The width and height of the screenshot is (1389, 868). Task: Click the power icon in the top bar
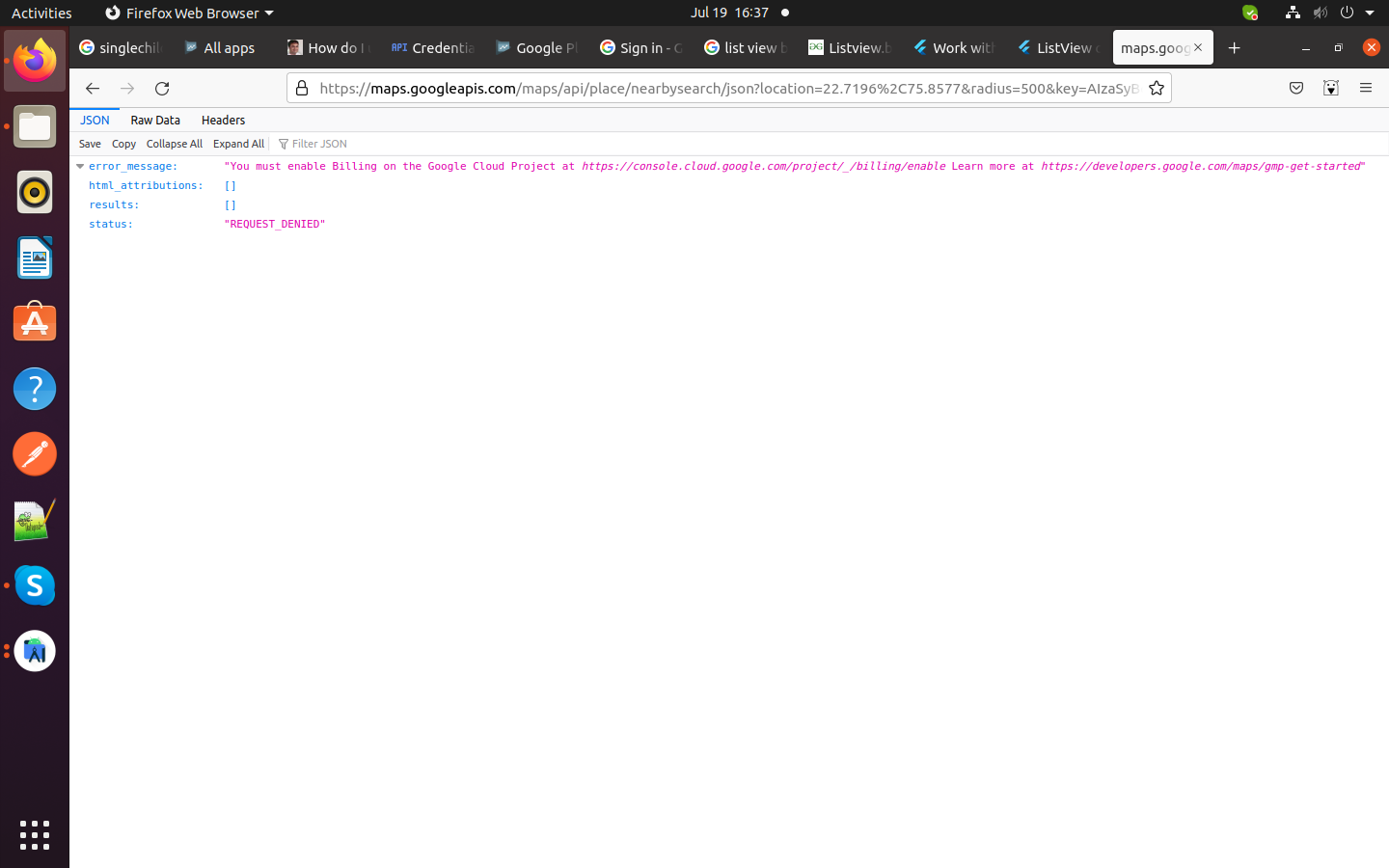click(x=1347, y=13)
